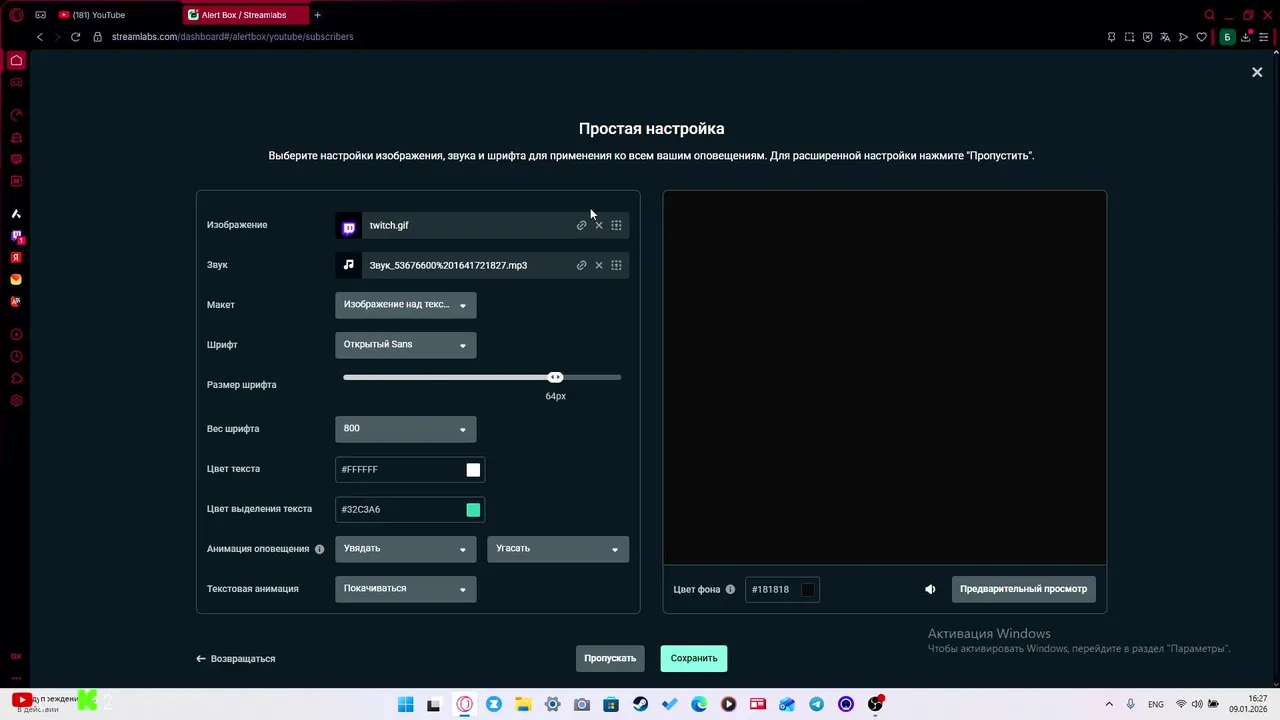Open Telegram from the taskbar
The image size is (1280, 720).
pyautogui.click(x=817, y=704)
